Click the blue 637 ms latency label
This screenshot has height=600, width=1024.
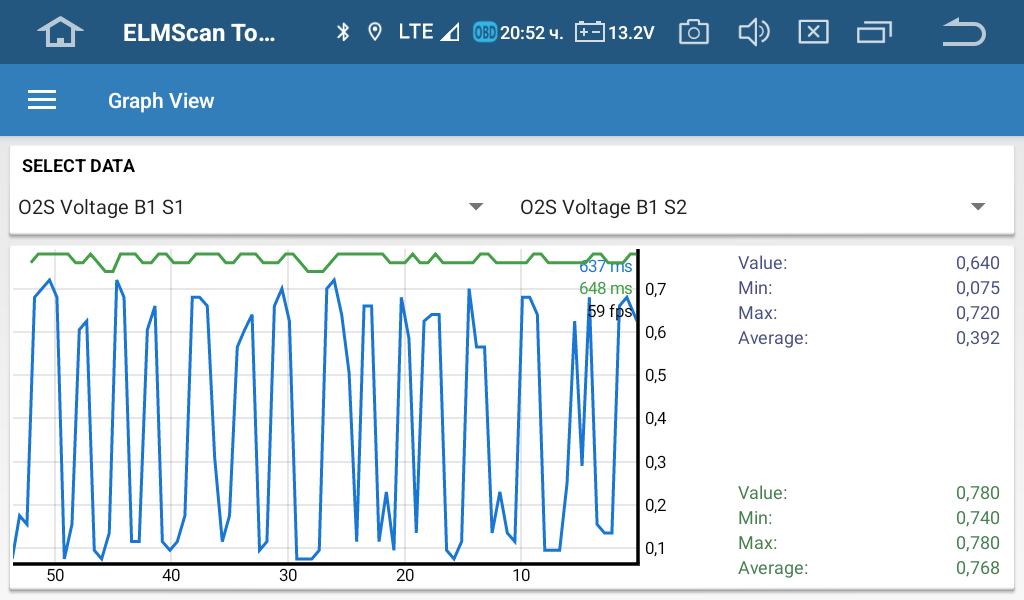pyautogui.click(x=606, y=267)
